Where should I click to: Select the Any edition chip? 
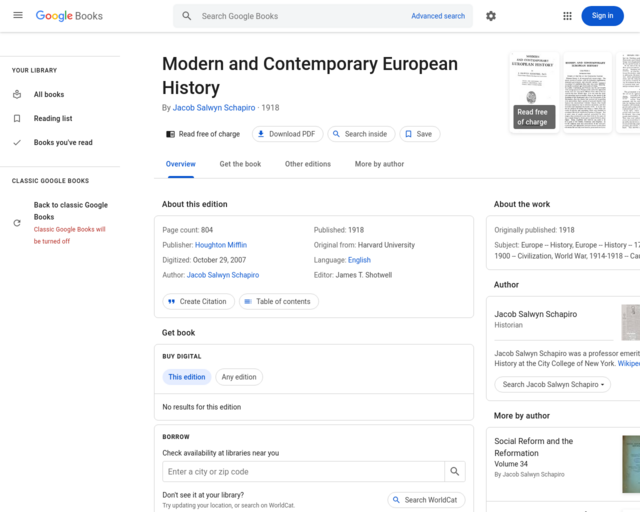pyautogui.click(x=239, y=377)
